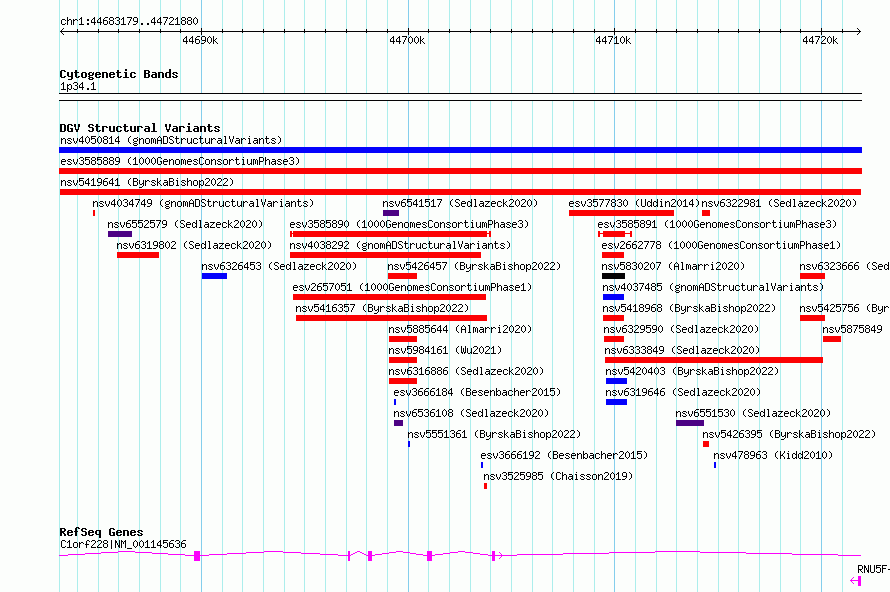
Task: Click the 44720k ruler tick label
Action: (820, 40)
